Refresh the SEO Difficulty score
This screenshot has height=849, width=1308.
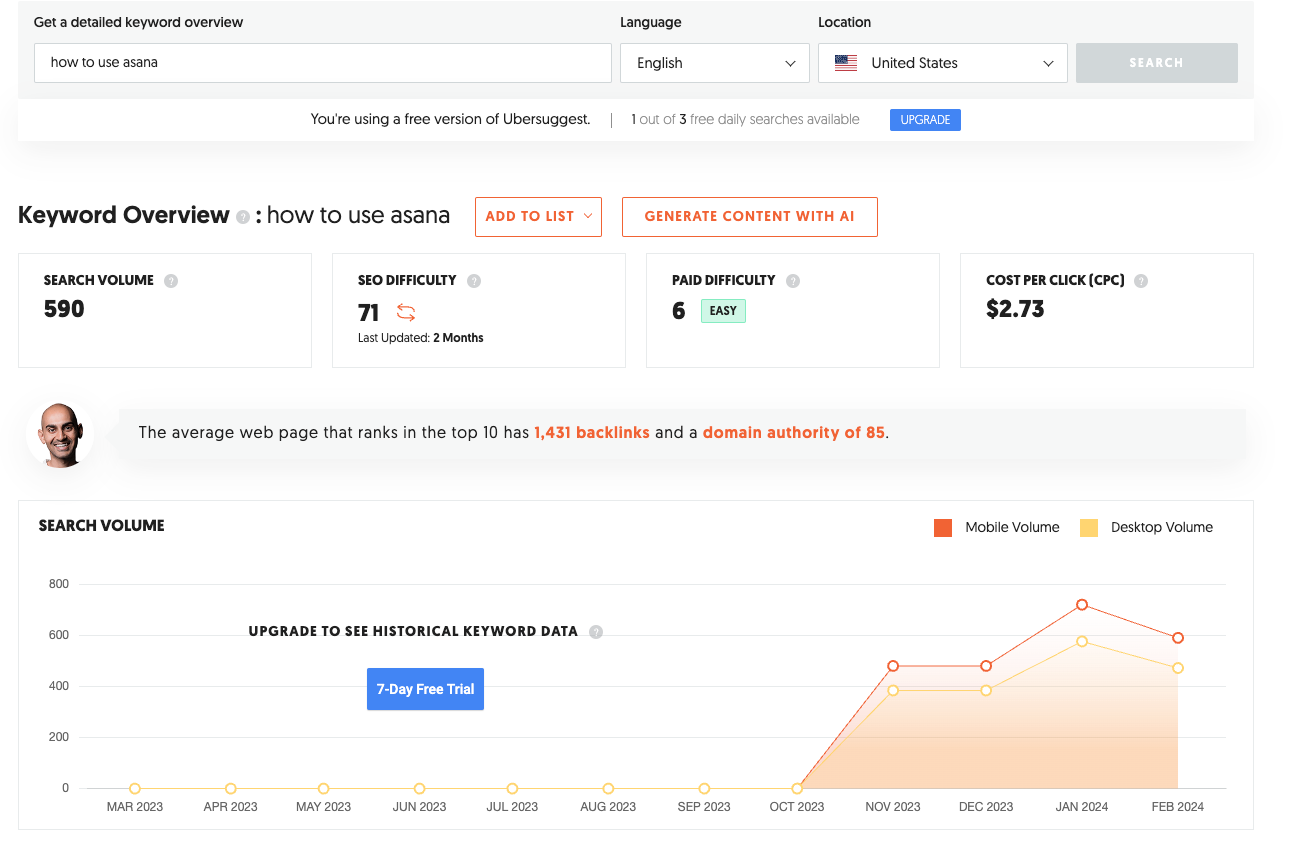(x=406, y=312)
